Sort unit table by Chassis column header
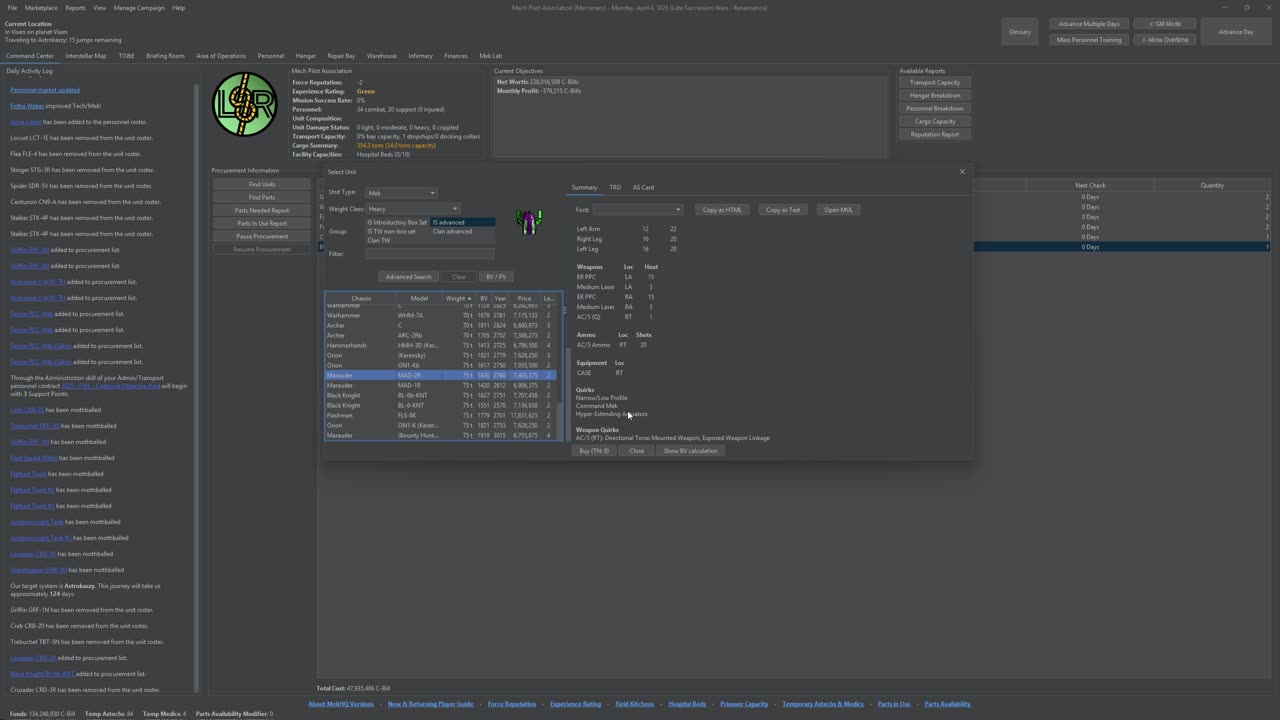 [361, 298]
